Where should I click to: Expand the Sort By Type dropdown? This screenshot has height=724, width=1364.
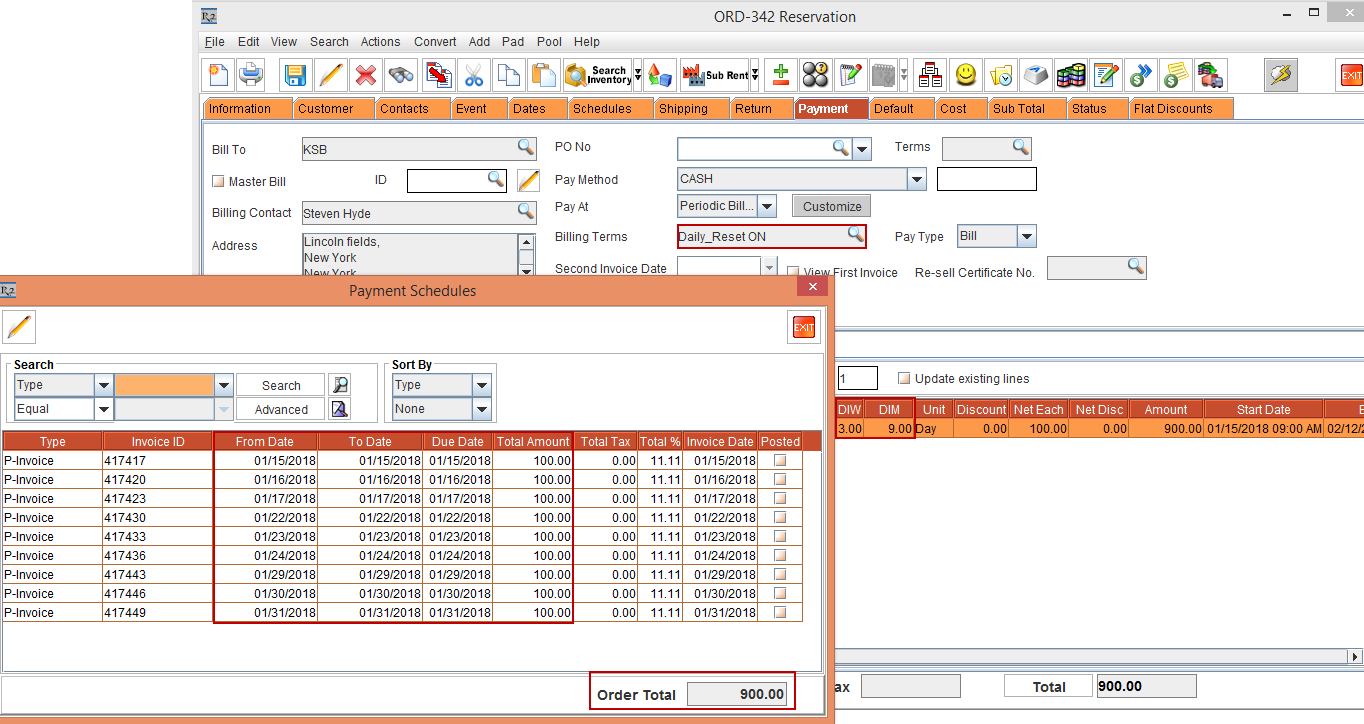coord(482,385)
